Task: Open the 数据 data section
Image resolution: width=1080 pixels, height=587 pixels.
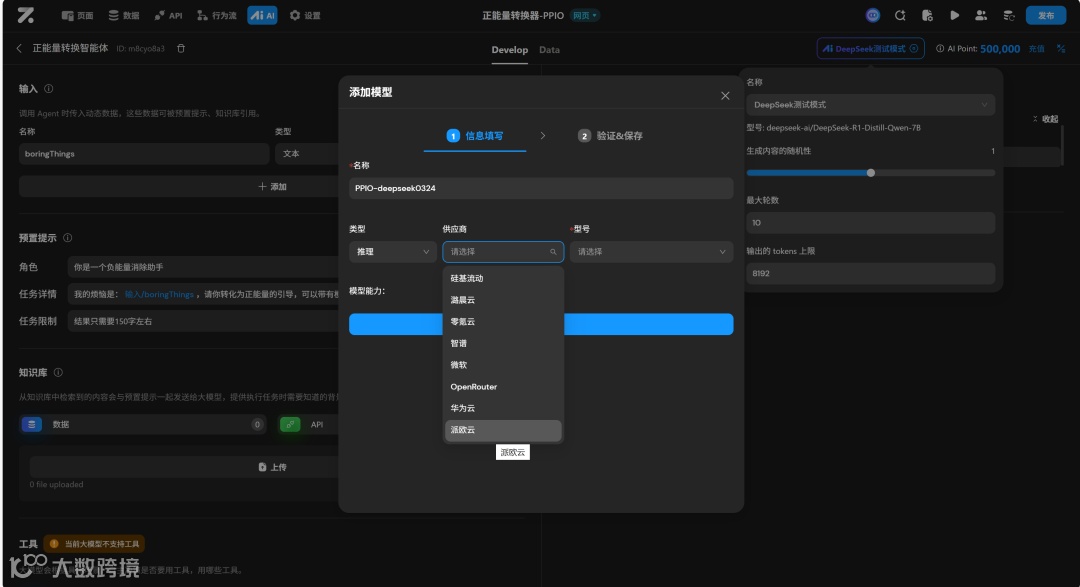Action: coord(124,15)
